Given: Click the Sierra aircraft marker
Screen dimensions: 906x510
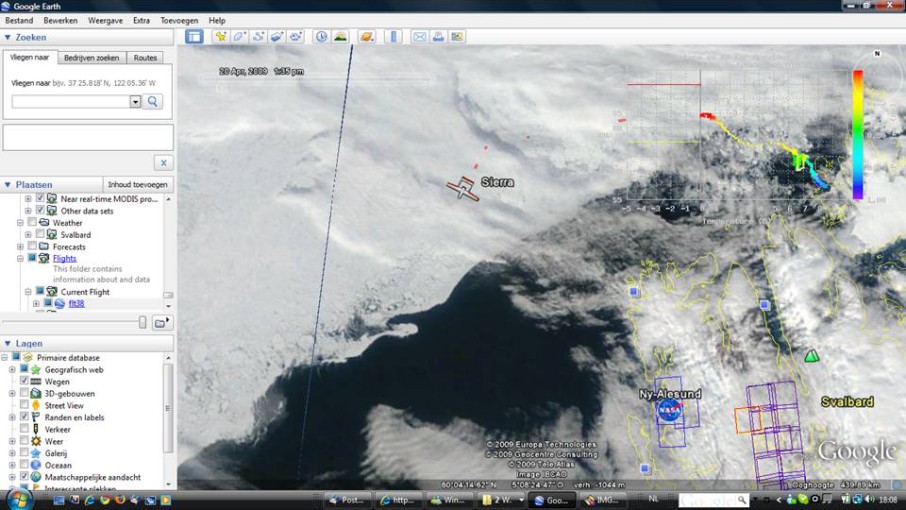Looking at the screenshot, I should pos(463,188).
